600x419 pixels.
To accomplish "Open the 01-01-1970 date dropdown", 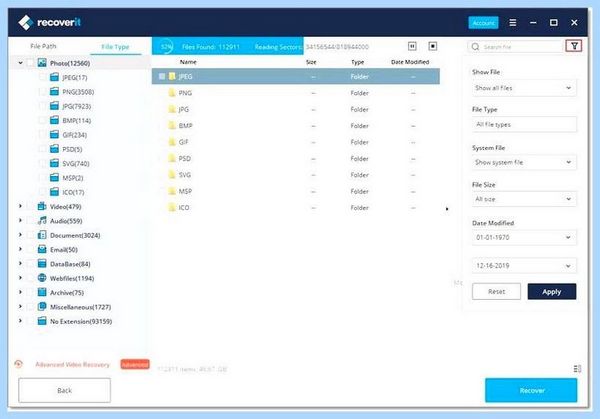I will [x=524, y=237].
